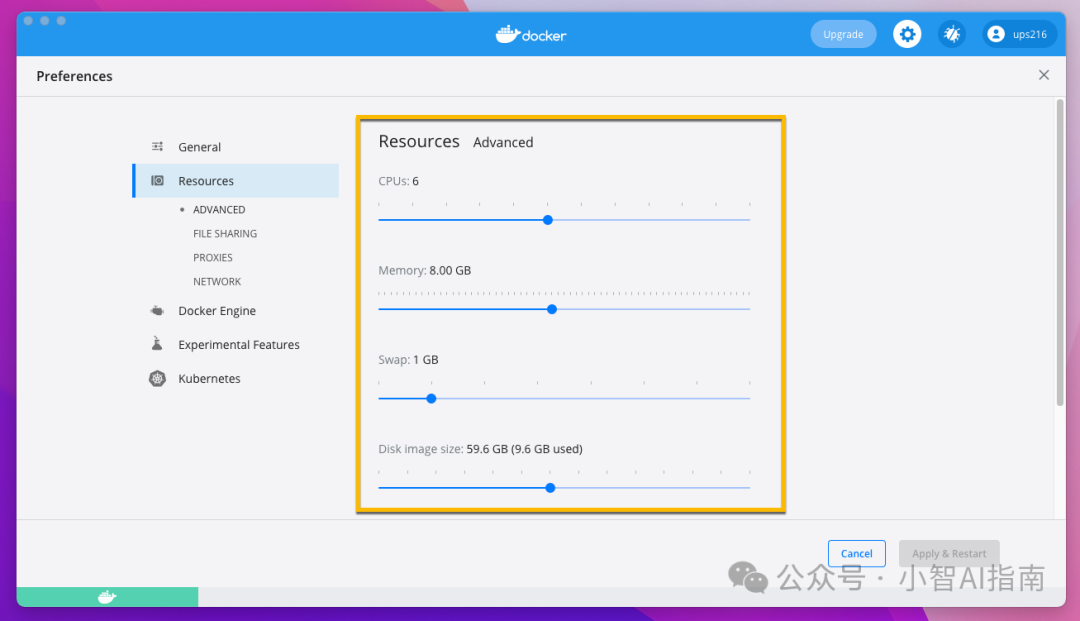This screenshot has width=1080, height=621.
Task: Click the General sliders icon
Action: tap(158, 147)
